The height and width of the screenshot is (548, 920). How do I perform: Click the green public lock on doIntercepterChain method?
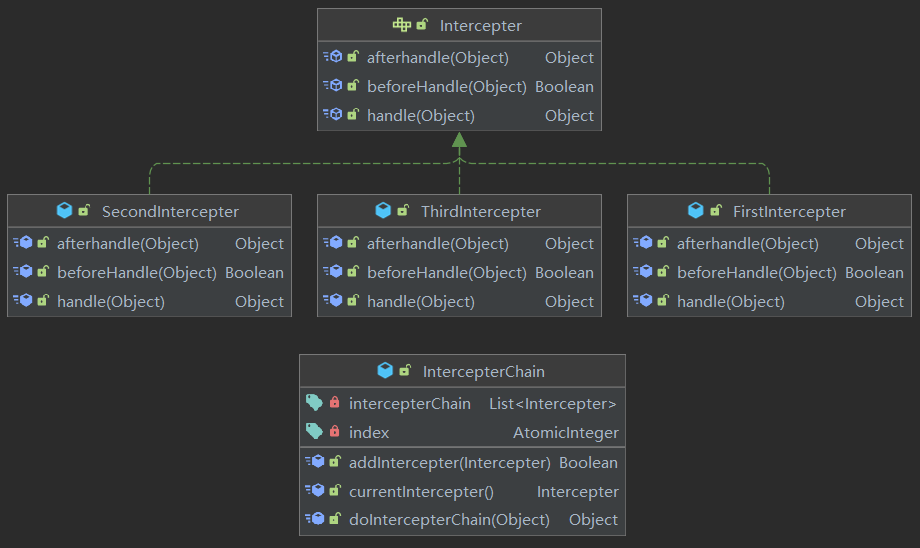click(x=335, y=519)
